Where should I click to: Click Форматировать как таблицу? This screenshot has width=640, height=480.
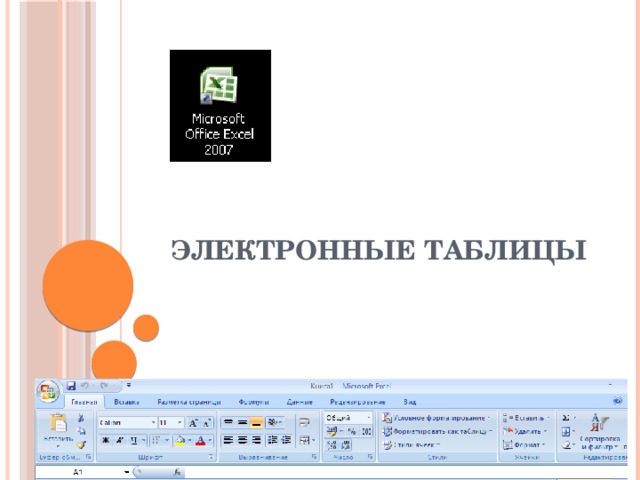point(438,431)
